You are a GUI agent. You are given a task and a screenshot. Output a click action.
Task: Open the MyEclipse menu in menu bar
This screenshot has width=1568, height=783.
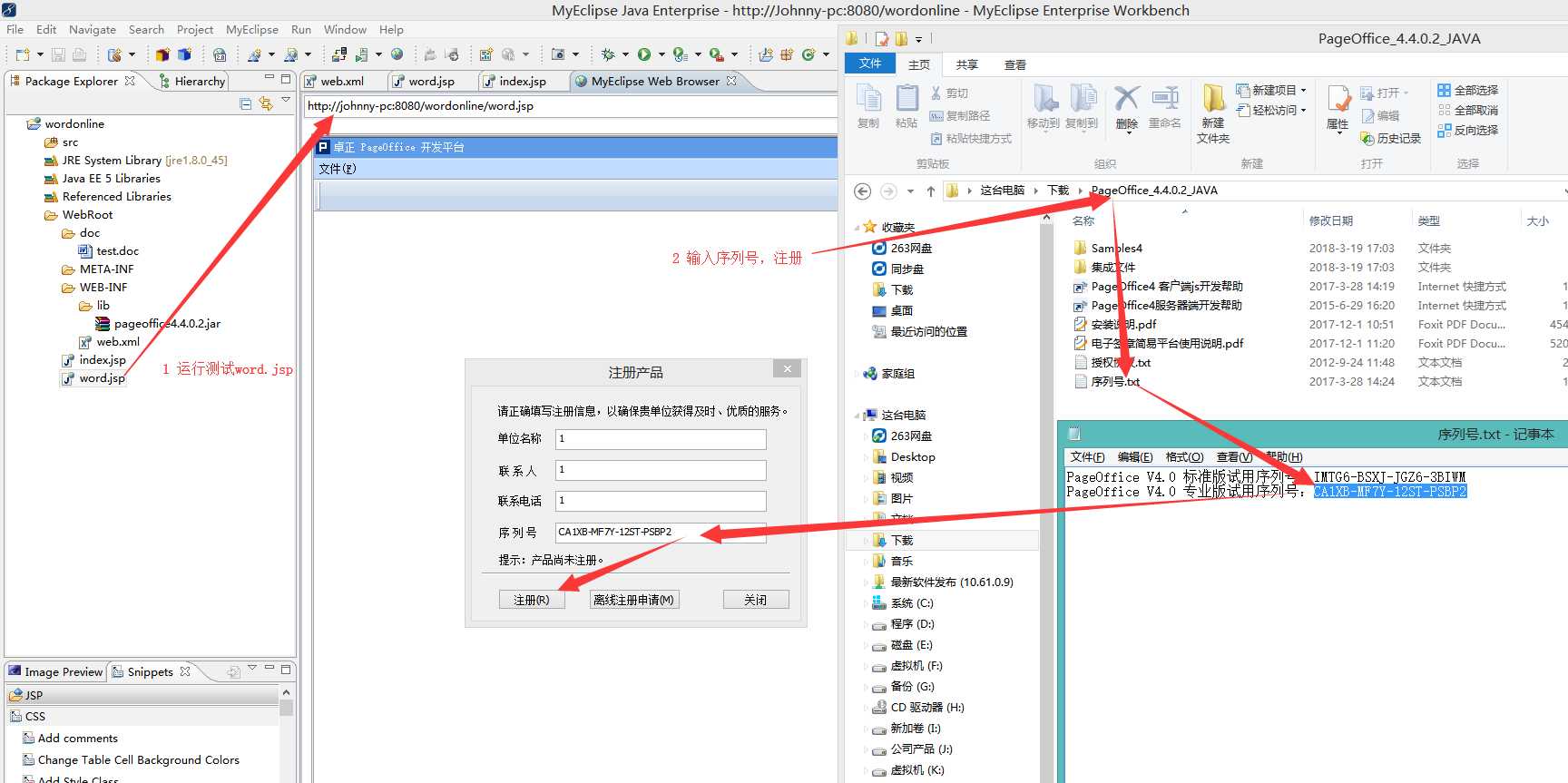click(x=252, y=29)
